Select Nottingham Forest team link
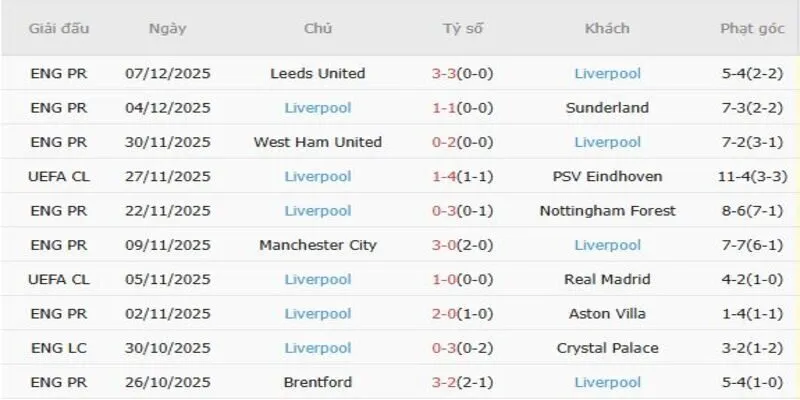Image resolution: width=800 pixels, height=400 pixels. coord(607,211)
